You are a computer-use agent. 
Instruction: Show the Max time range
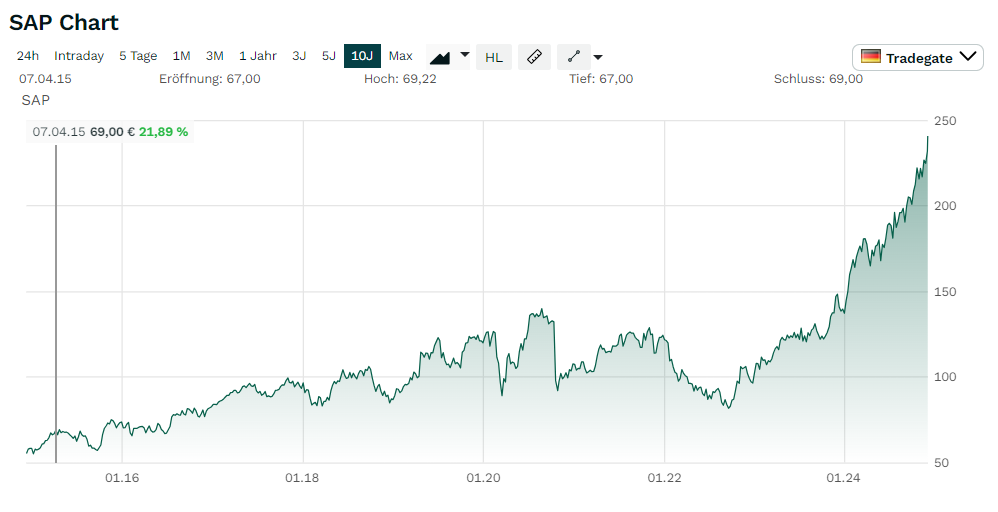click(x=401, y=56)
